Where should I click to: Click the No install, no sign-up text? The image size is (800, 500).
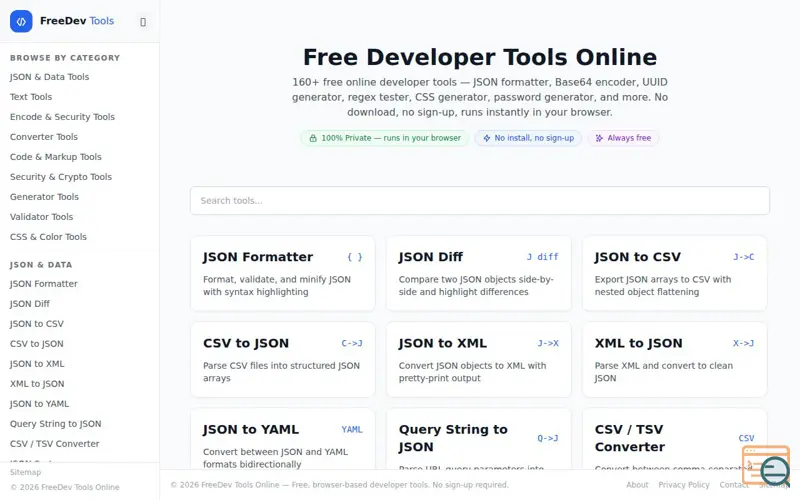pyautogui.click(x=534, y=138)
